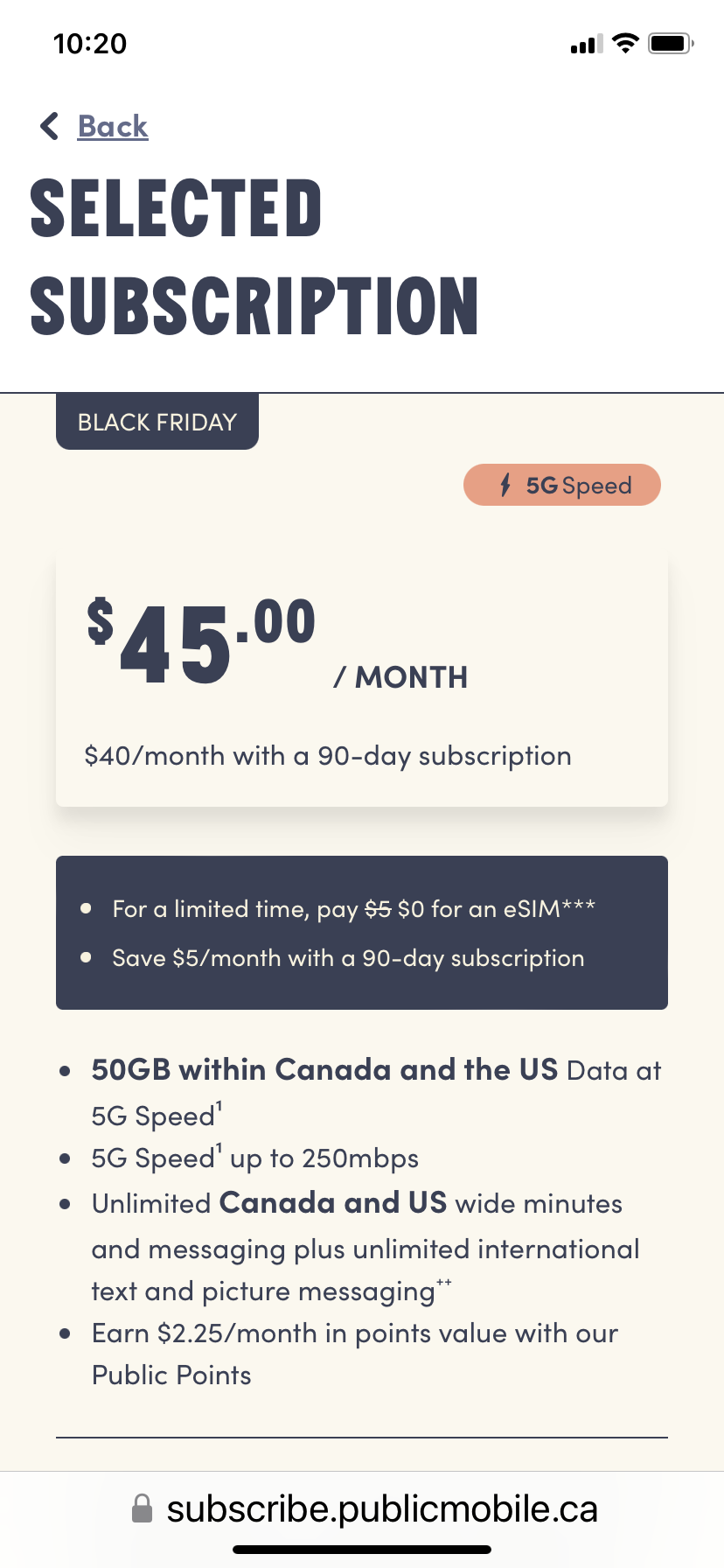The height and width of the screenshot is (1568, 724).
Task: Tap the SELECTED SUBSCRIPTION heading
Action: (x=254, y=254)
